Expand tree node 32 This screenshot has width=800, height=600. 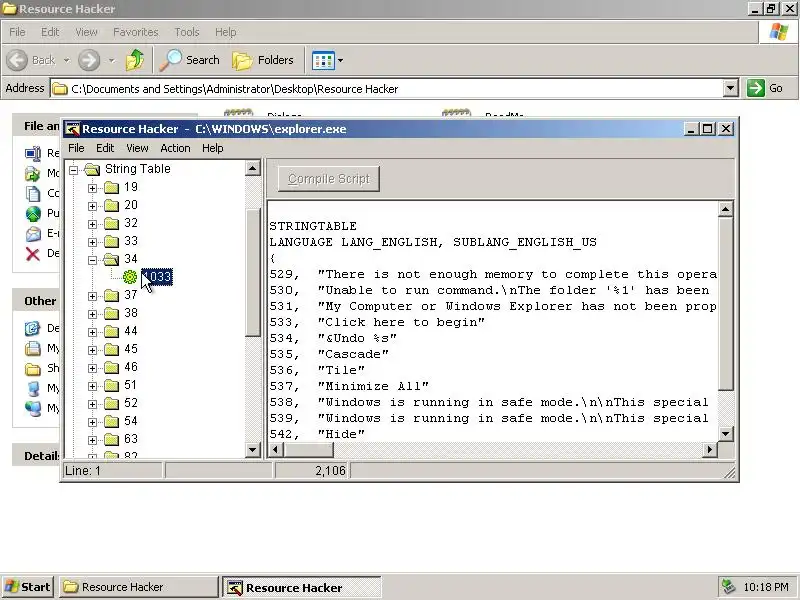92,224
